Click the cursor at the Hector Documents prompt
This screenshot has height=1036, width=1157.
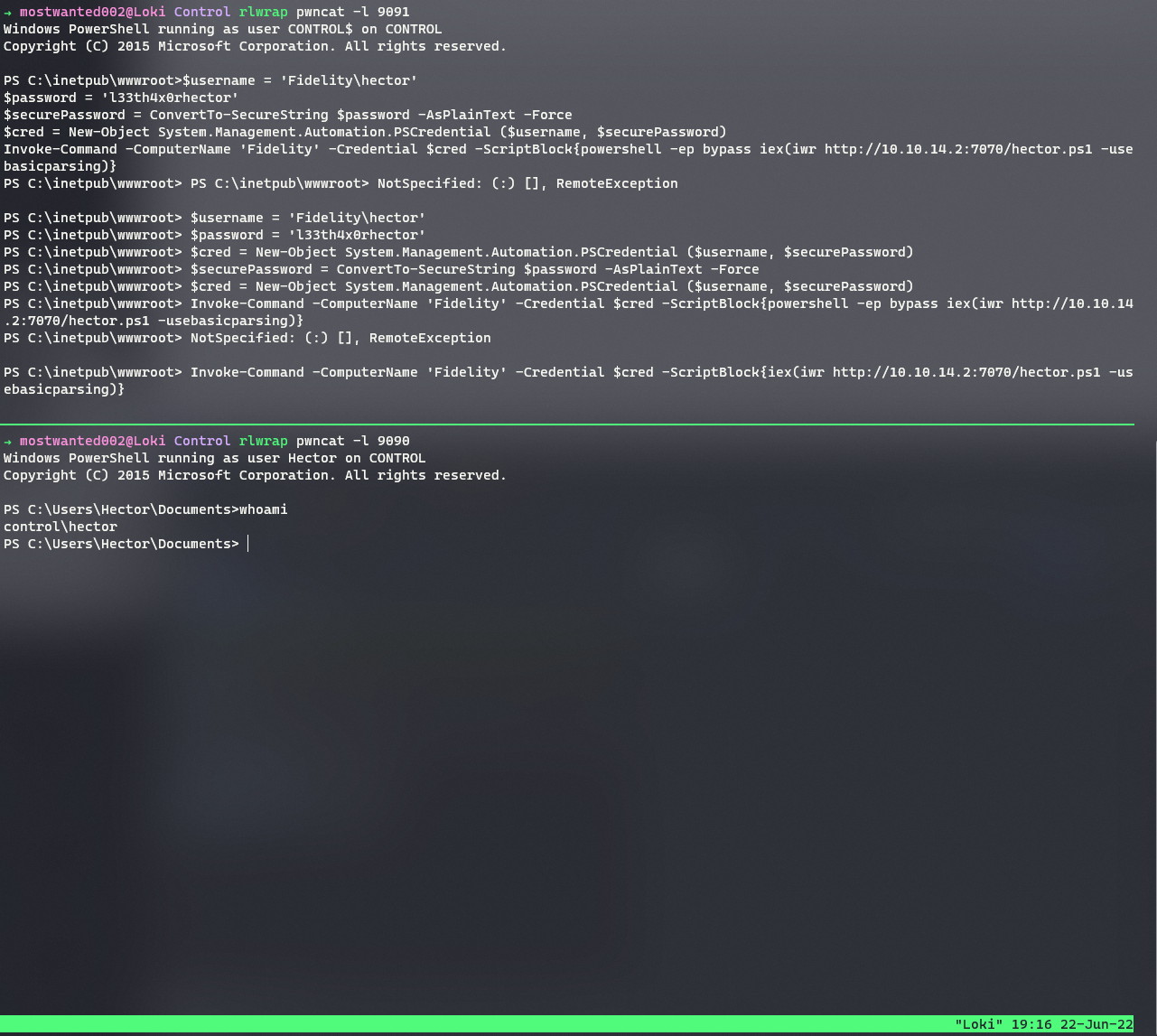(248, 544)
